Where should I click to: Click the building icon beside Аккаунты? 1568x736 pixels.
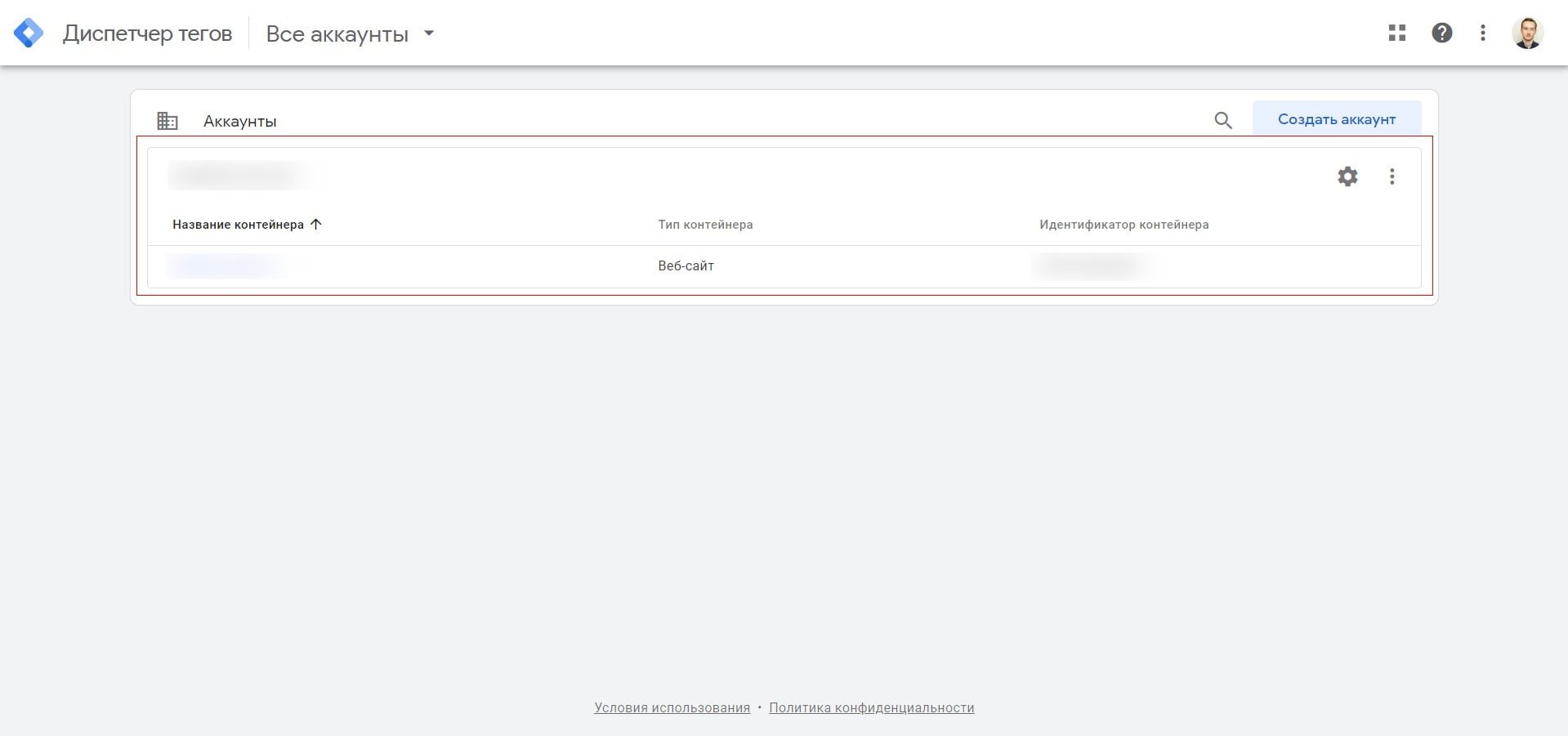(x=168, y=121)
